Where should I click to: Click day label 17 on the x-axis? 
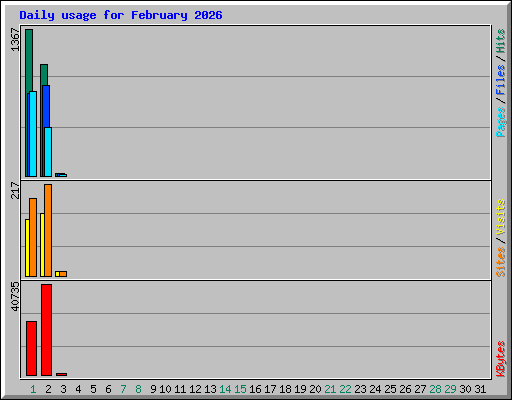(x=270, y=389)
